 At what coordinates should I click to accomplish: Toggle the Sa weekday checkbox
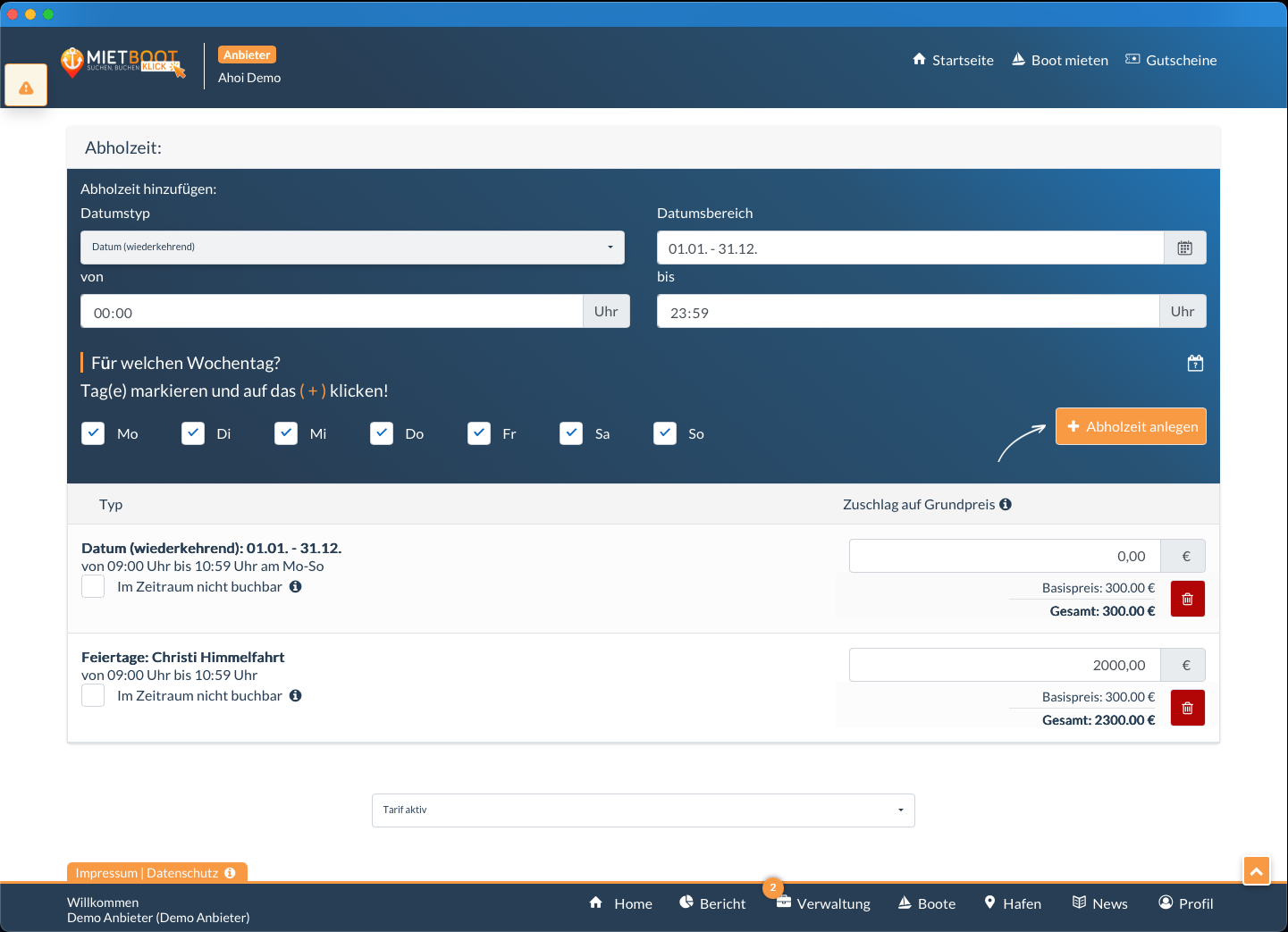pyautogui.click(x=571, y=433)
